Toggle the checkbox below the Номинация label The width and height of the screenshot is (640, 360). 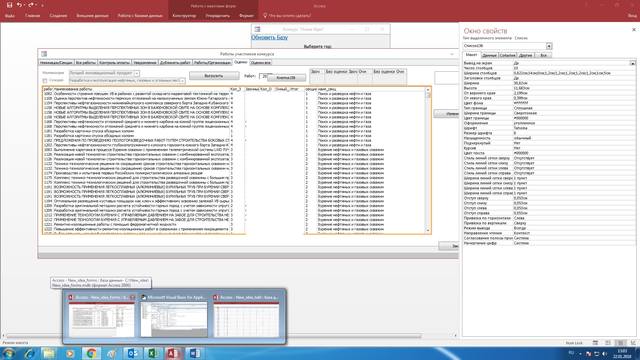(45, 81)
